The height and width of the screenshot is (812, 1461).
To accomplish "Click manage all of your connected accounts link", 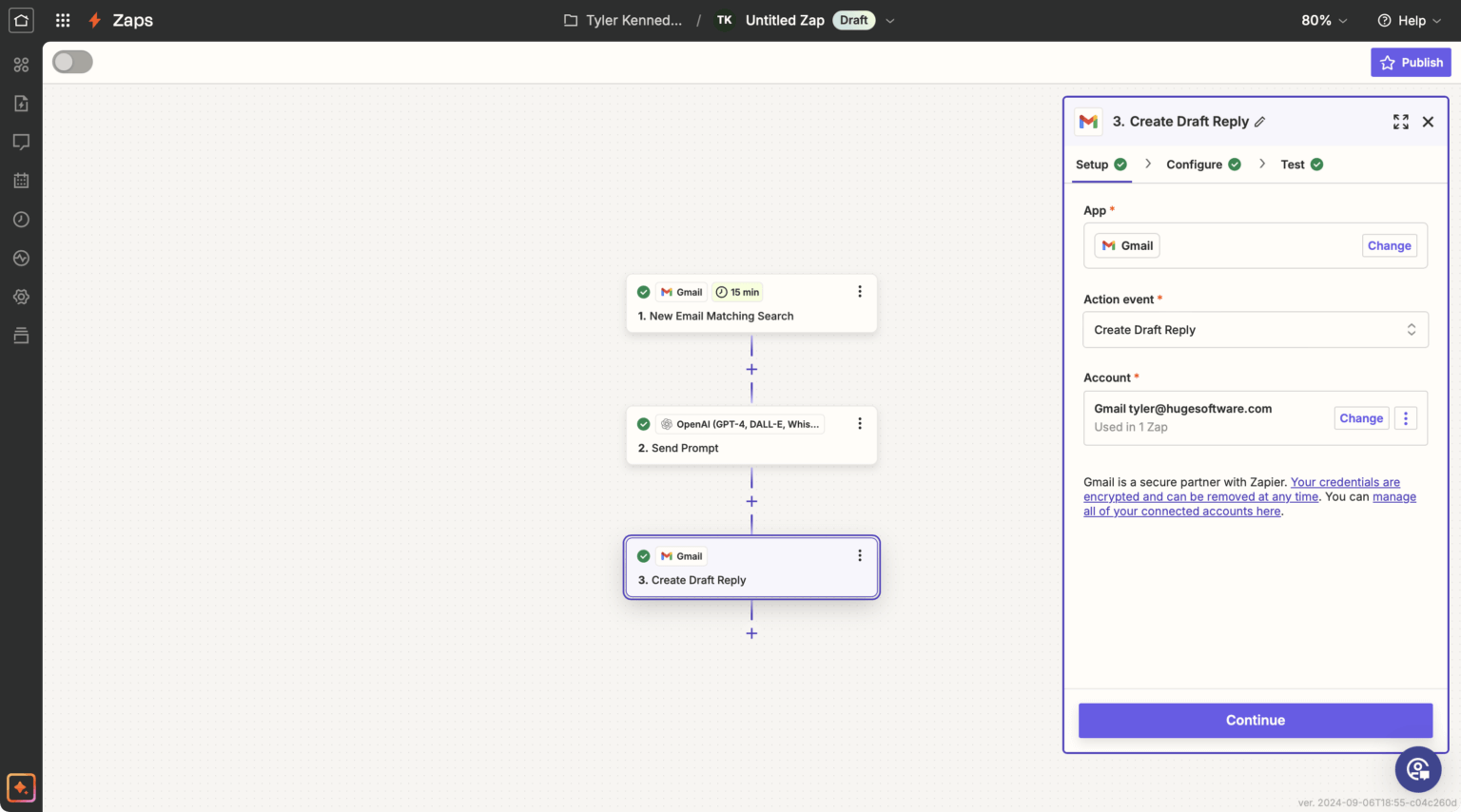I will click(x=1181, y=511).
